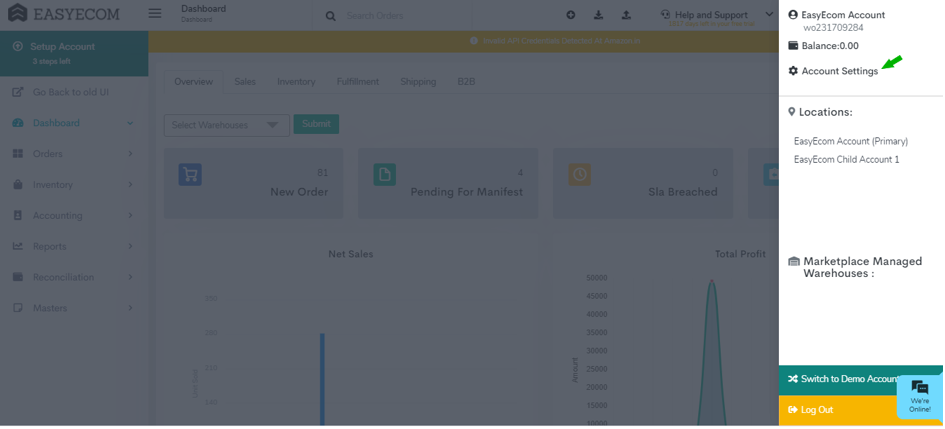The width and height of the screenshot is (945, 429).
Task: Click the Account Settings gear icon
Action: pos(793,70)
